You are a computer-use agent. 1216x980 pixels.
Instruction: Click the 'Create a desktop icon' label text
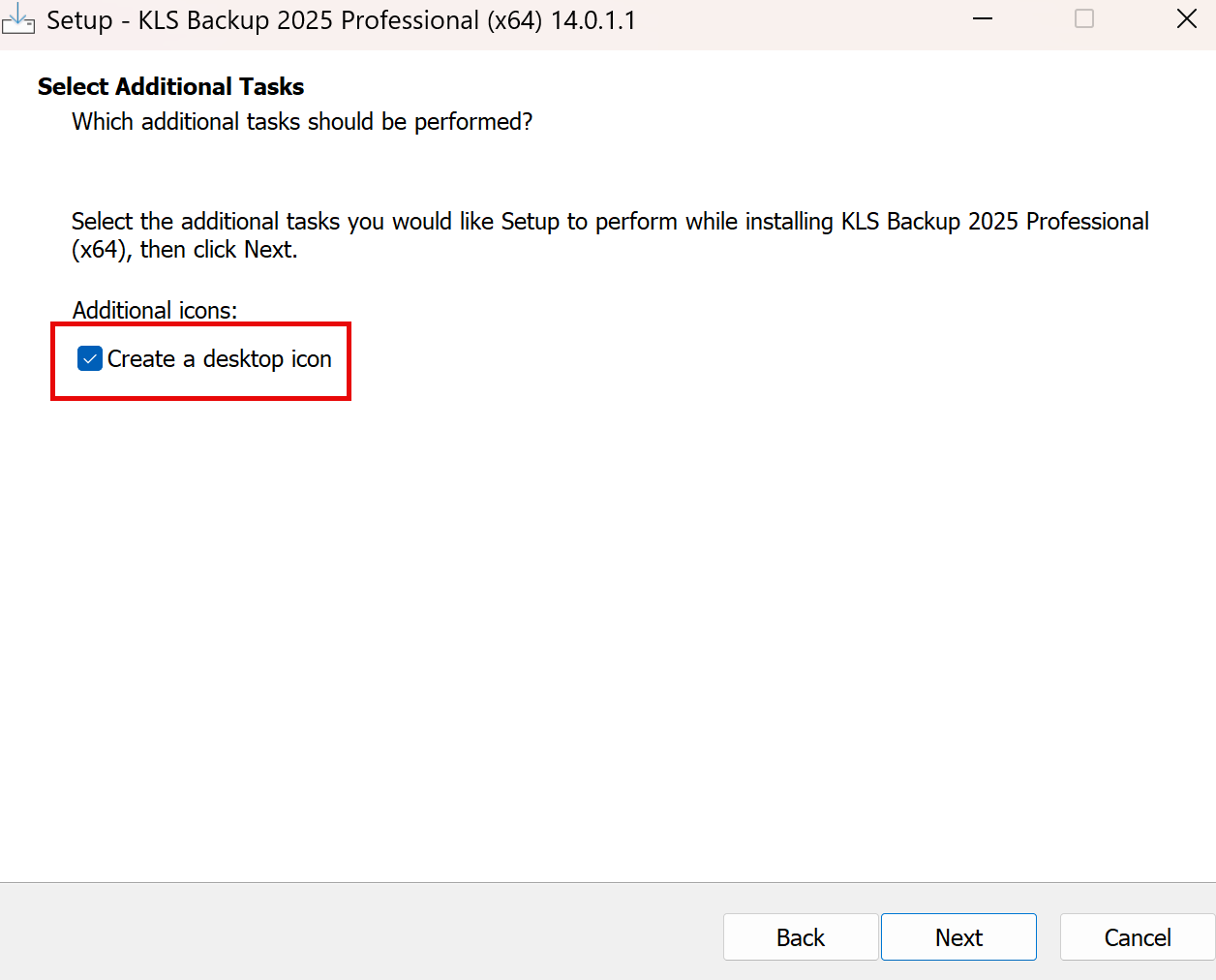[219, 359]
